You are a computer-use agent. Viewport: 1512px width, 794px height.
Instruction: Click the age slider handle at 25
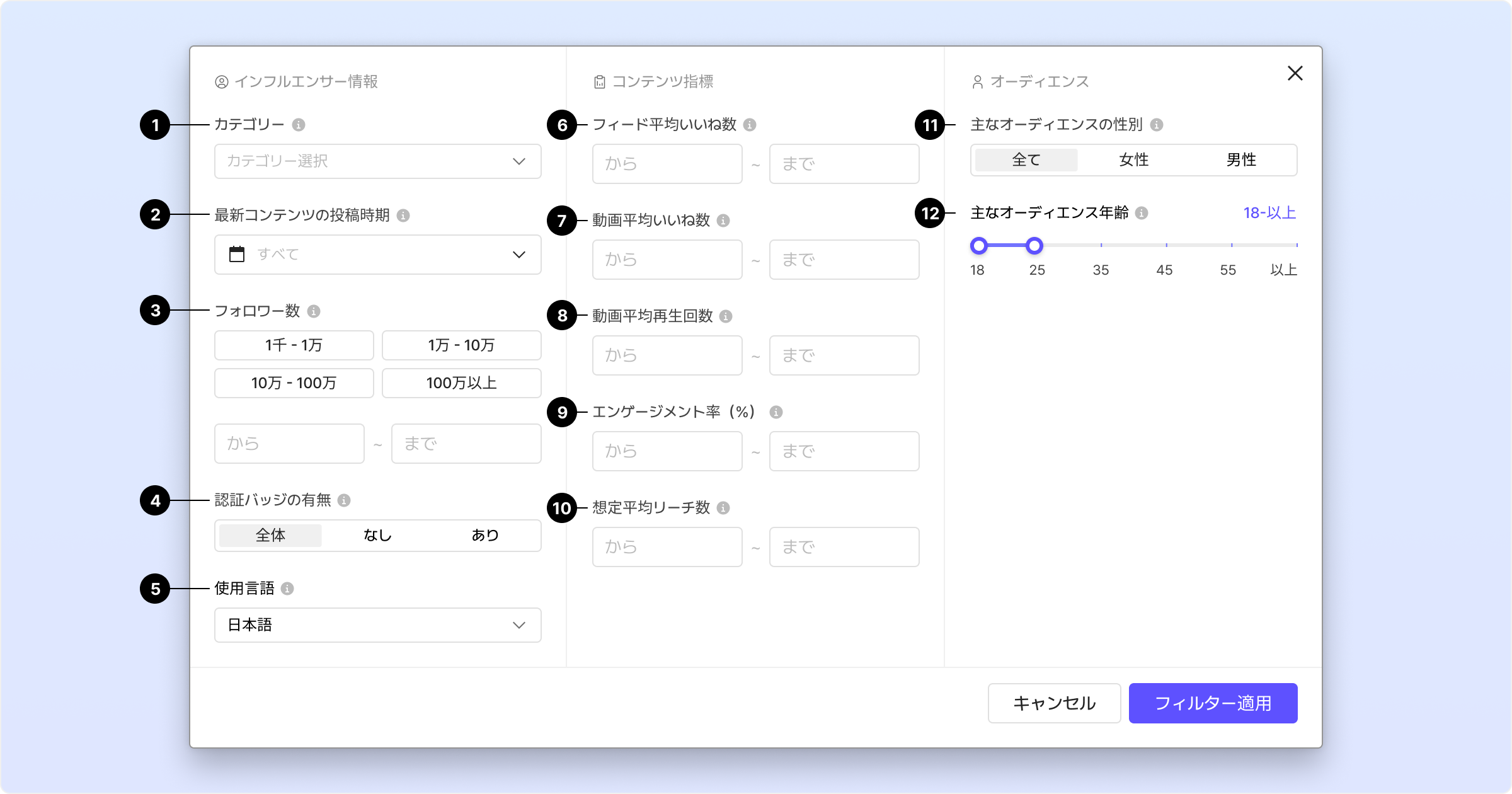(x=1034, y=246)
